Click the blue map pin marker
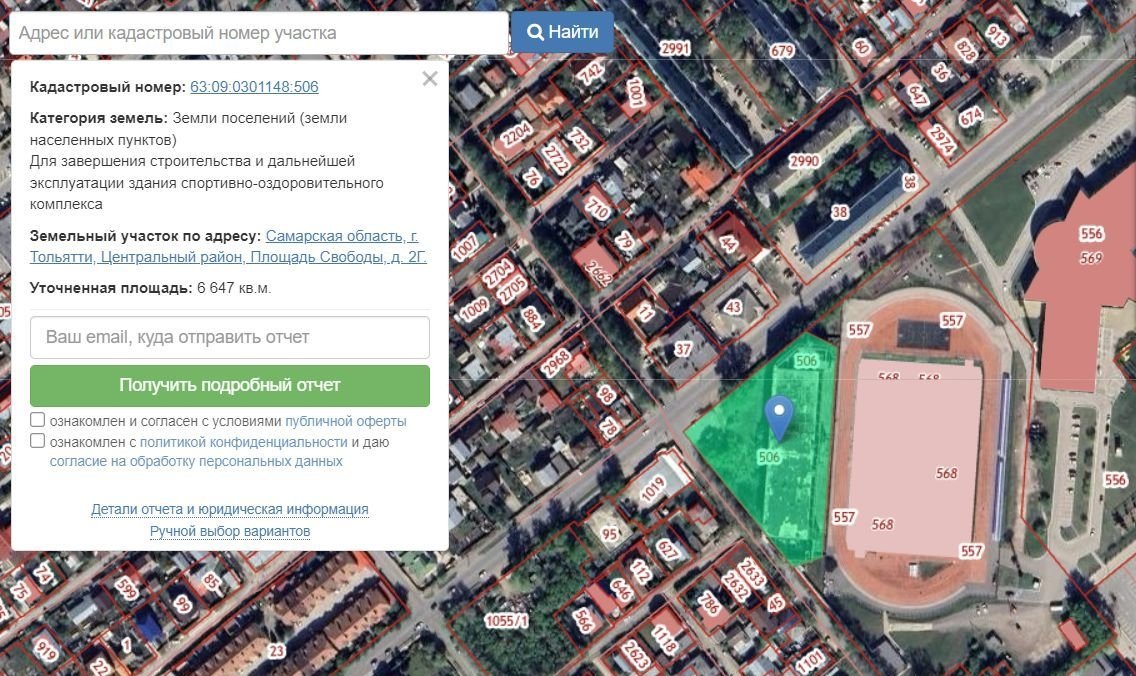Screen dimensions: 1136x676 pos(778,415)
